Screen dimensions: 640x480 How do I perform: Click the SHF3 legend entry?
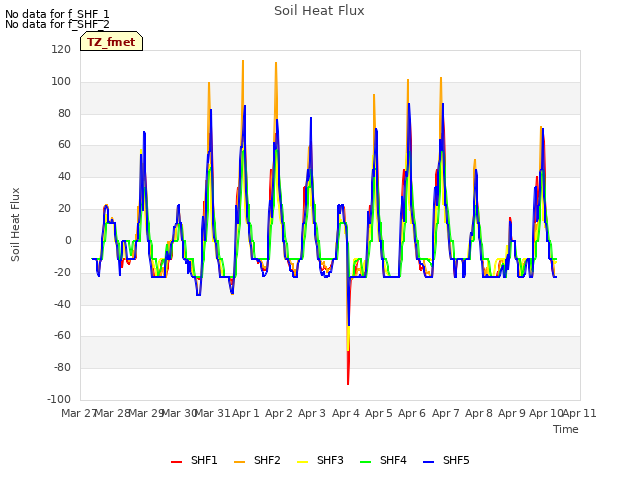(x=320, y=460)
